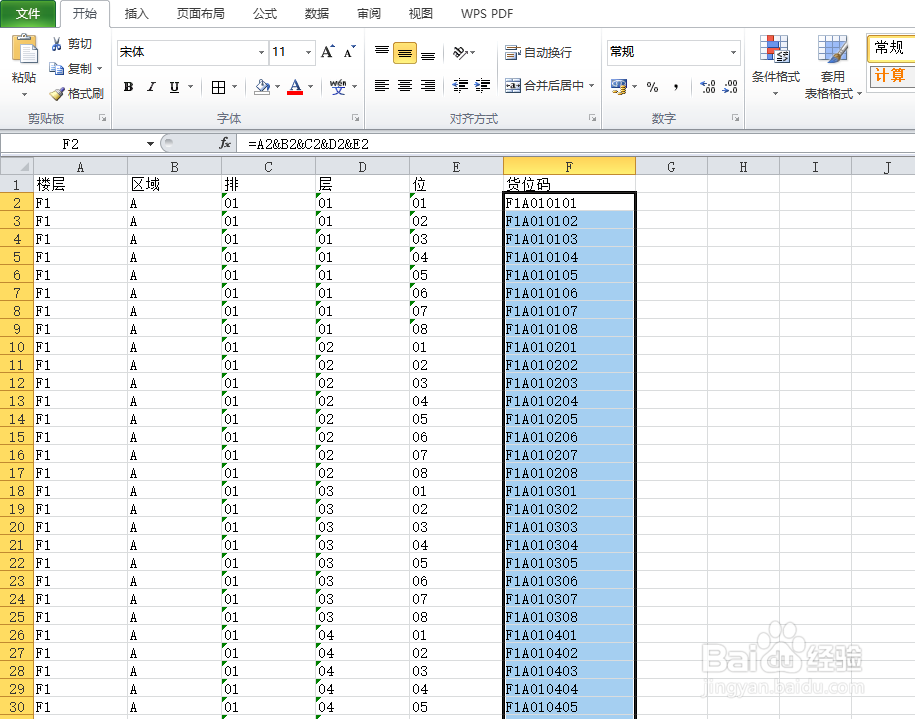The height and width of the screenshot is (719, 915).
Task: Switch to the WPS PDF tab
Action: coord(487,14)
